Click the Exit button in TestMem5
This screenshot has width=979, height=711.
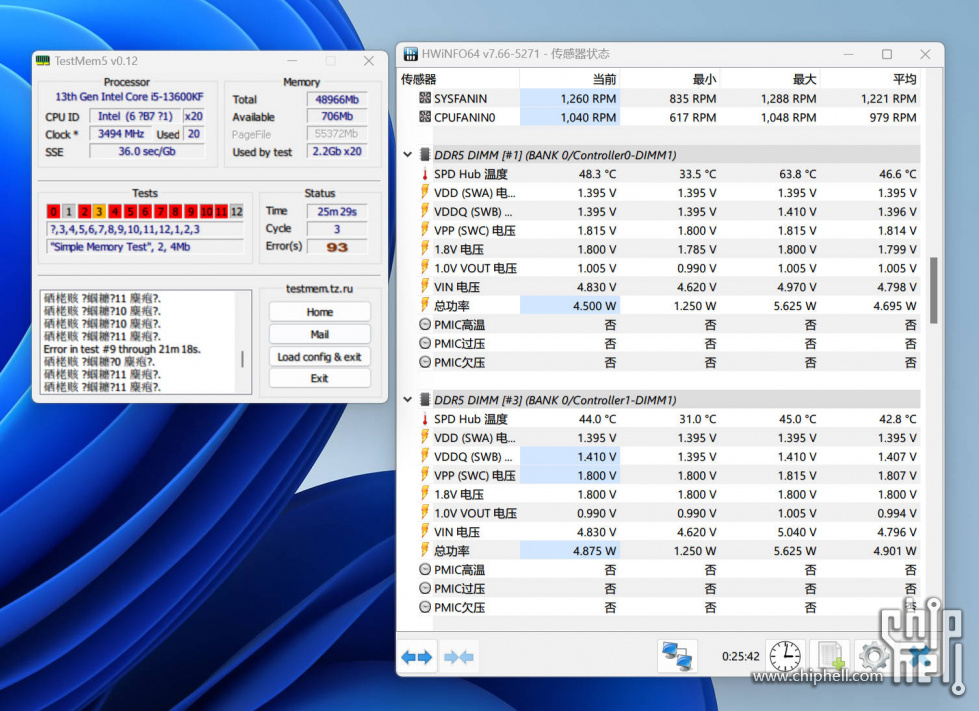[320, 378]
